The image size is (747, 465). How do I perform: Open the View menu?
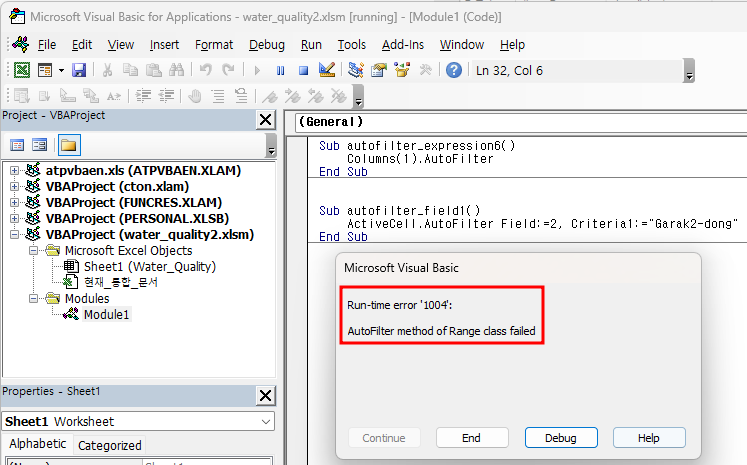pos(121,45)
